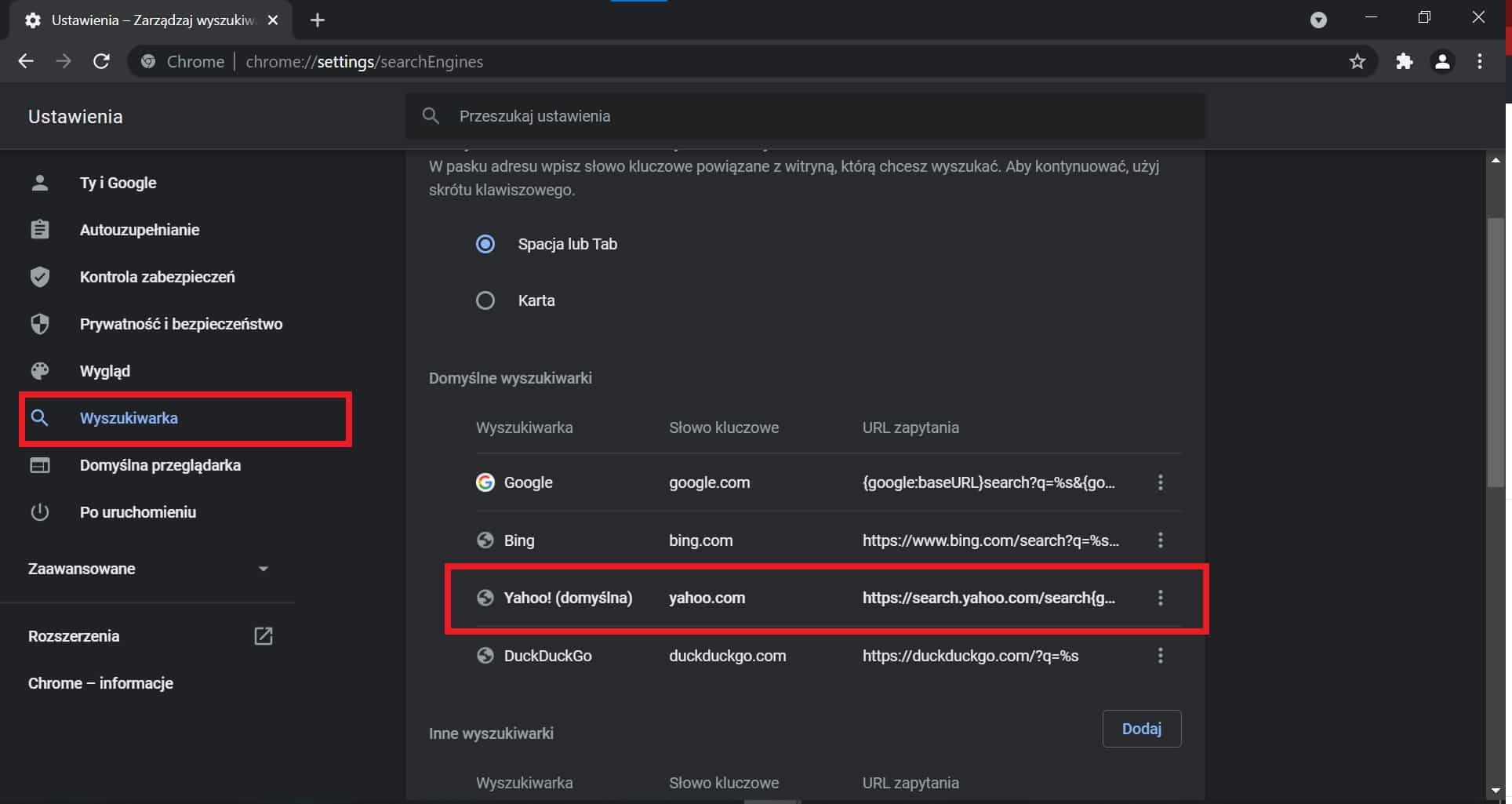Click the power icon next to Po uruchomieniu

(x=40, y=512)
